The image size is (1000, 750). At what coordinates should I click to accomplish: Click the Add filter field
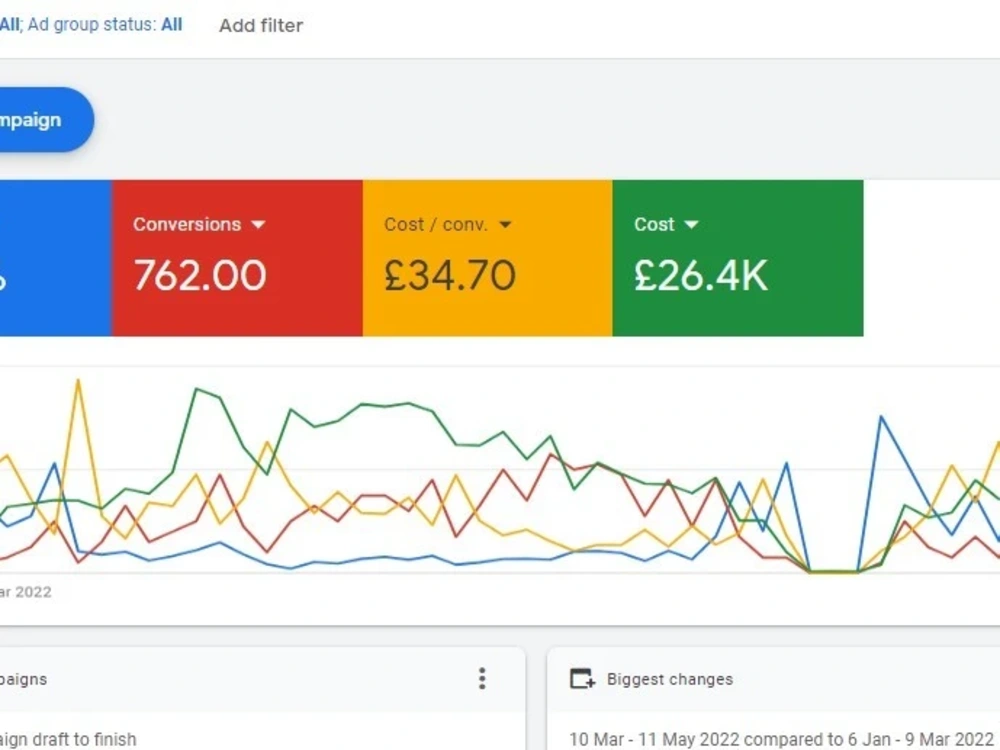261,26
